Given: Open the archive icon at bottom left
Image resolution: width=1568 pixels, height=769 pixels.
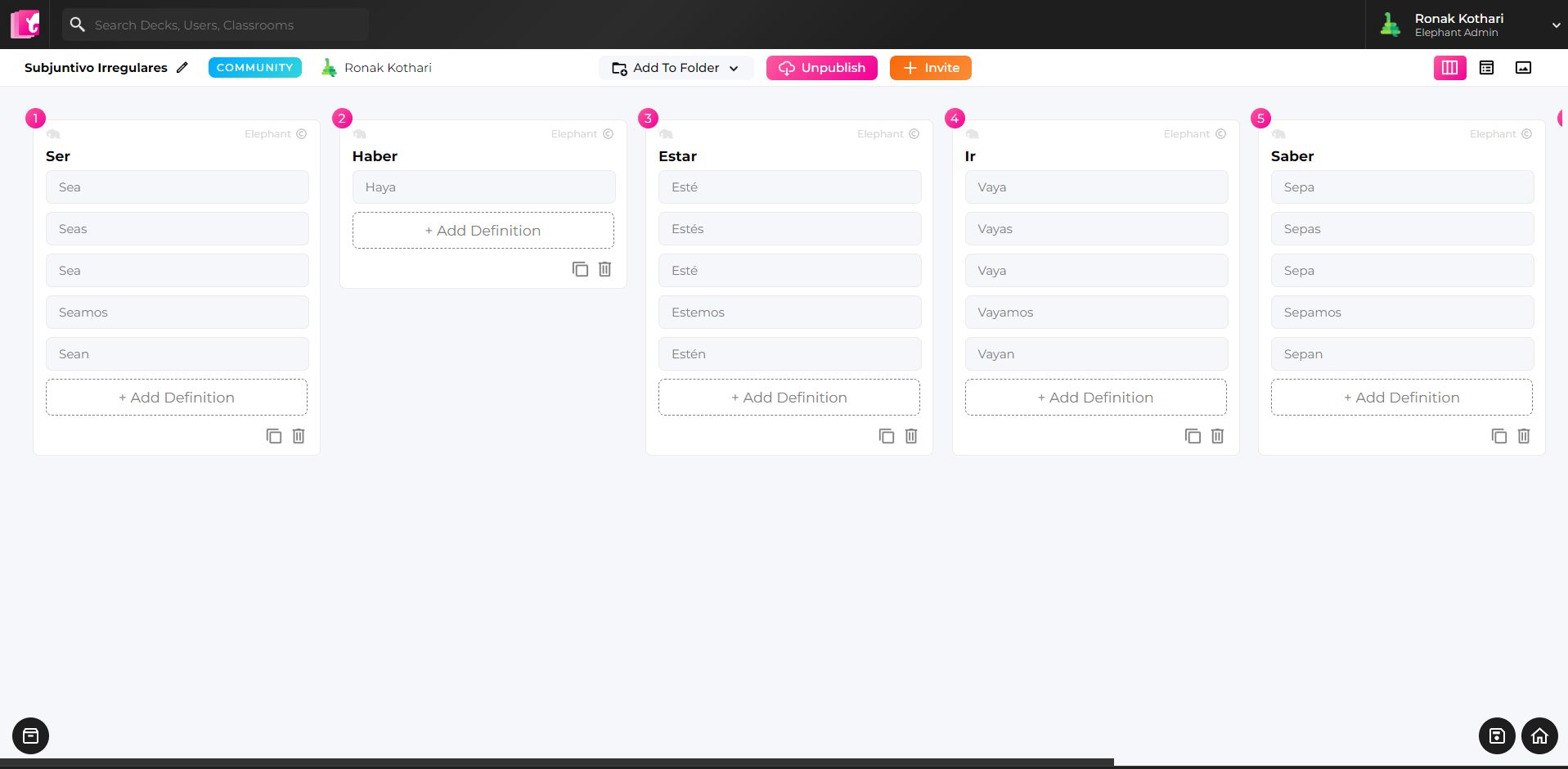Looking at the screenshot, I should 30,735.
